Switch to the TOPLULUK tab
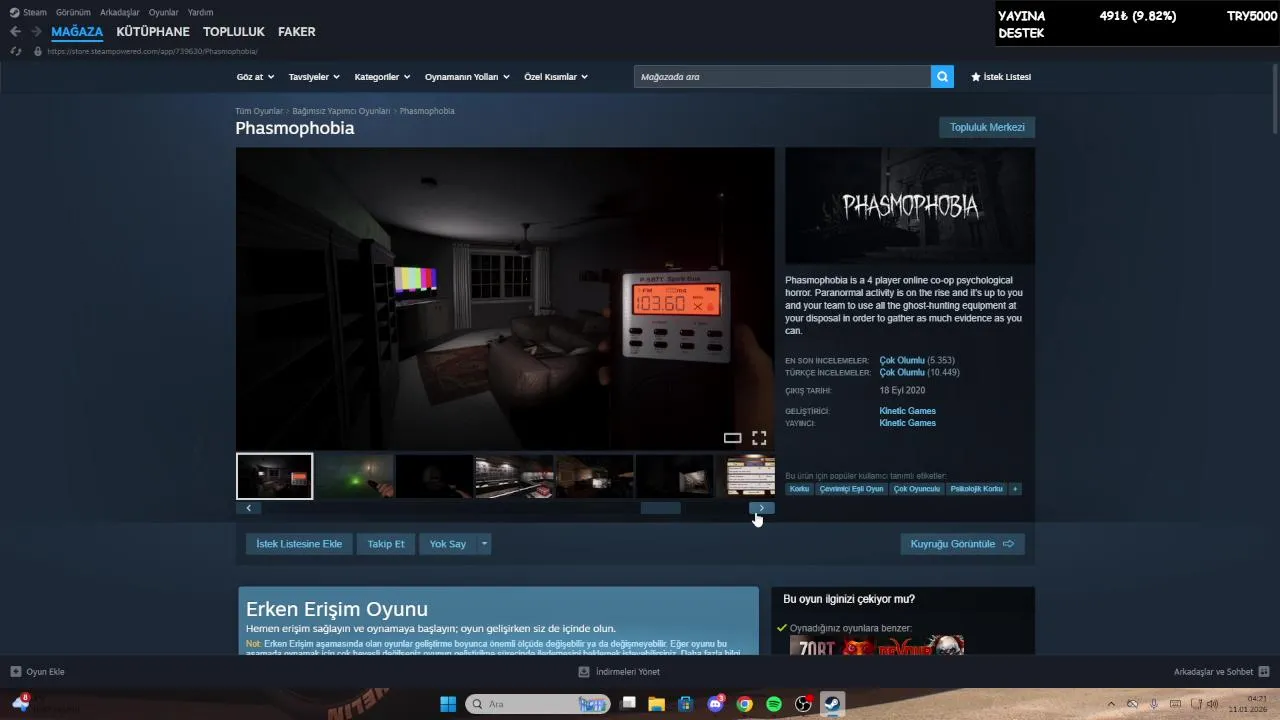 234,32
